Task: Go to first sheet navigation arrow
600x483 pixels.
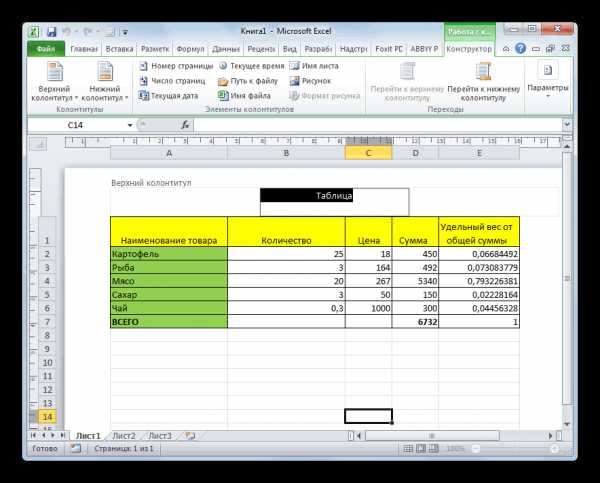Action: point(33,436)
